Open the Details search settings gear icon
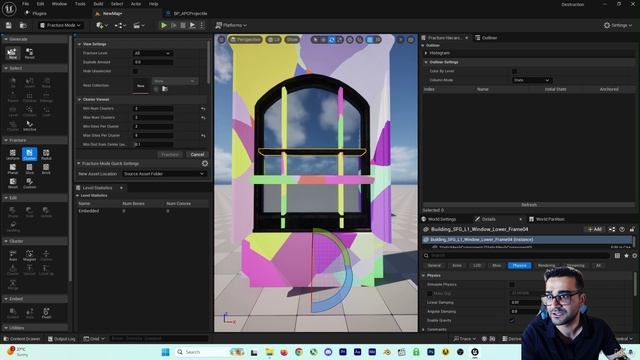The image size is (640, 360). pyautogui.click(x=634, y=256)
